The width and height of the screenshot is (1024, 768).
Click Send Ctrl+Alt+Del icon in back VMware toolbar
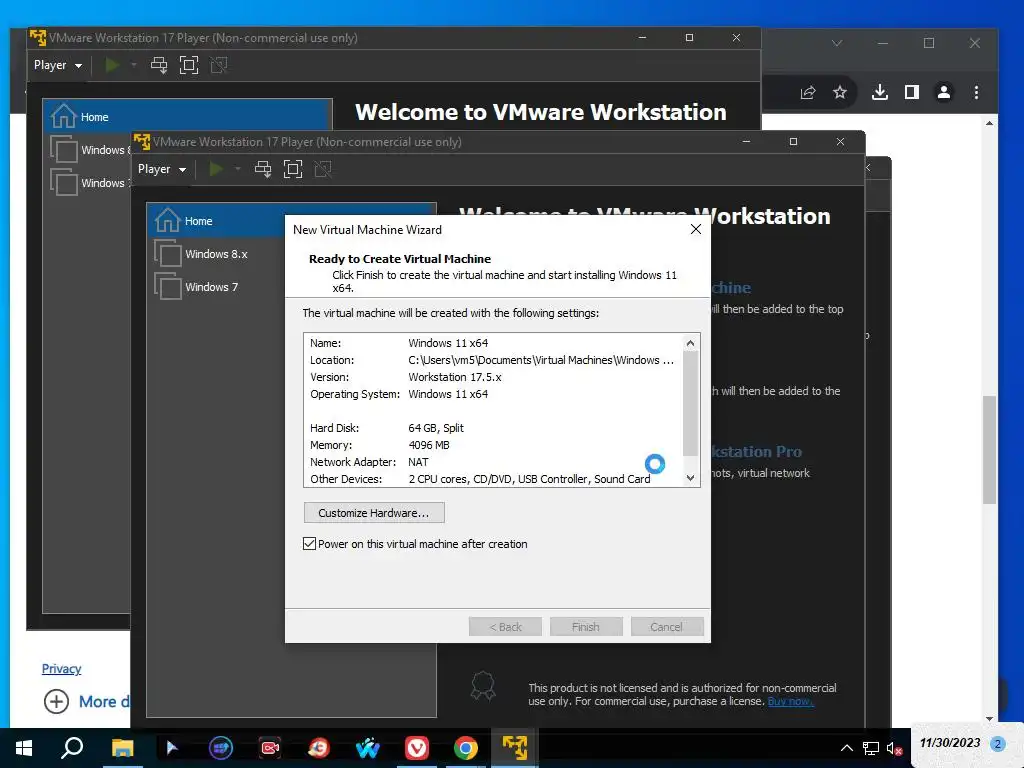[159, 65]
